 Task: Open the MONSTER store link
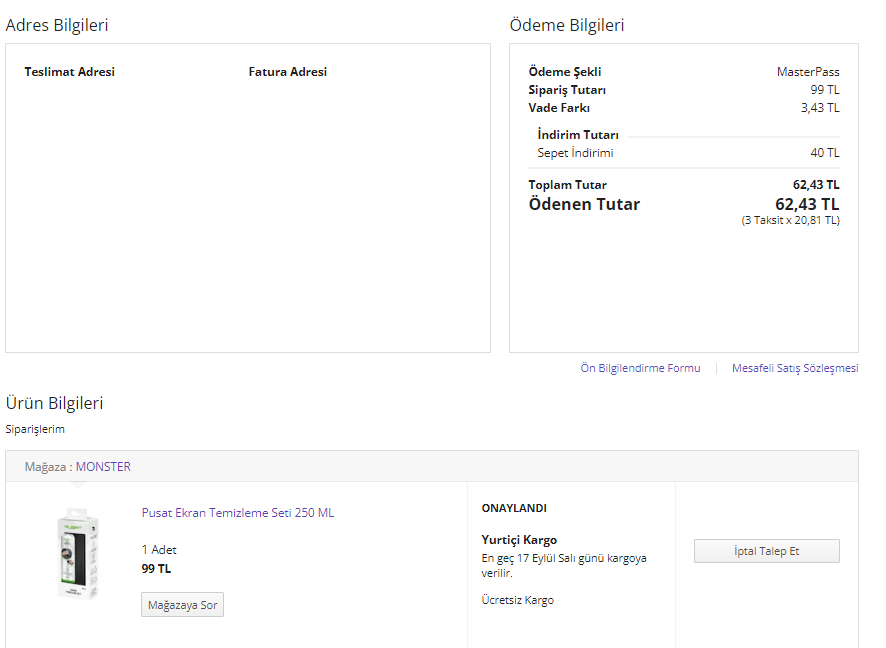point(103,467)
